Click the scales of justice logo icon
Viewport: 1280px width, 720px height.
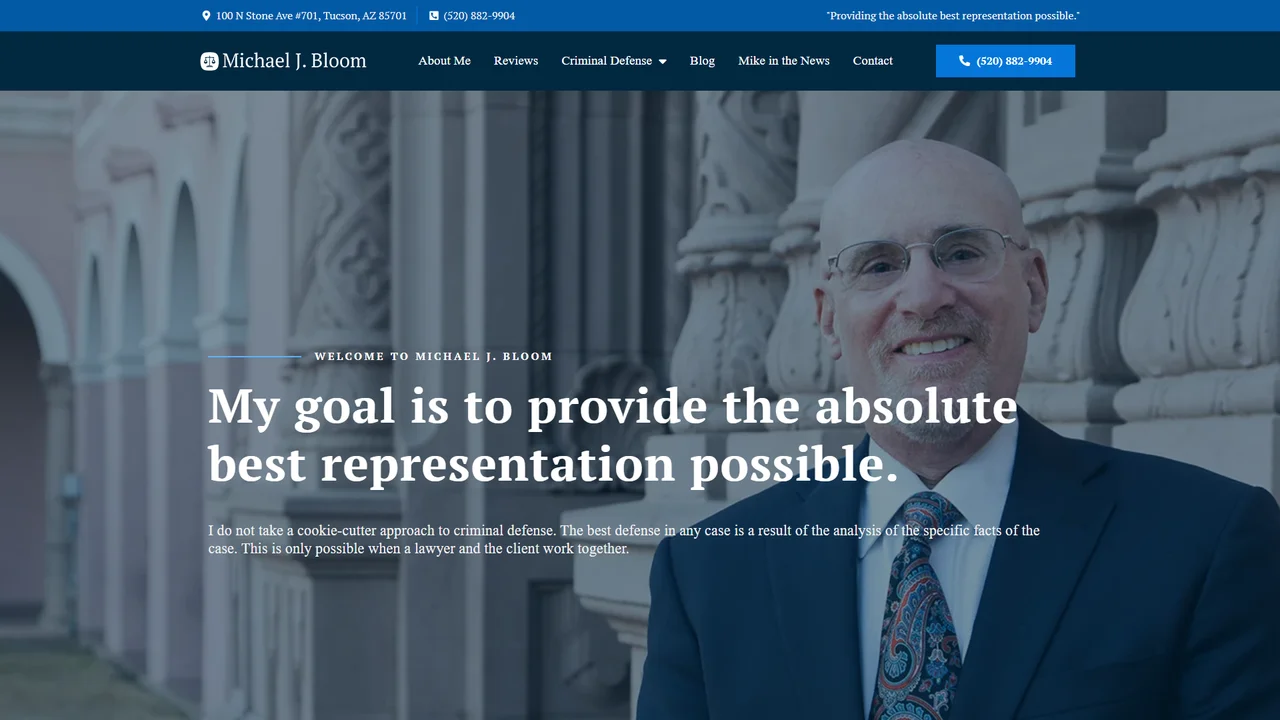pos(209,61)
